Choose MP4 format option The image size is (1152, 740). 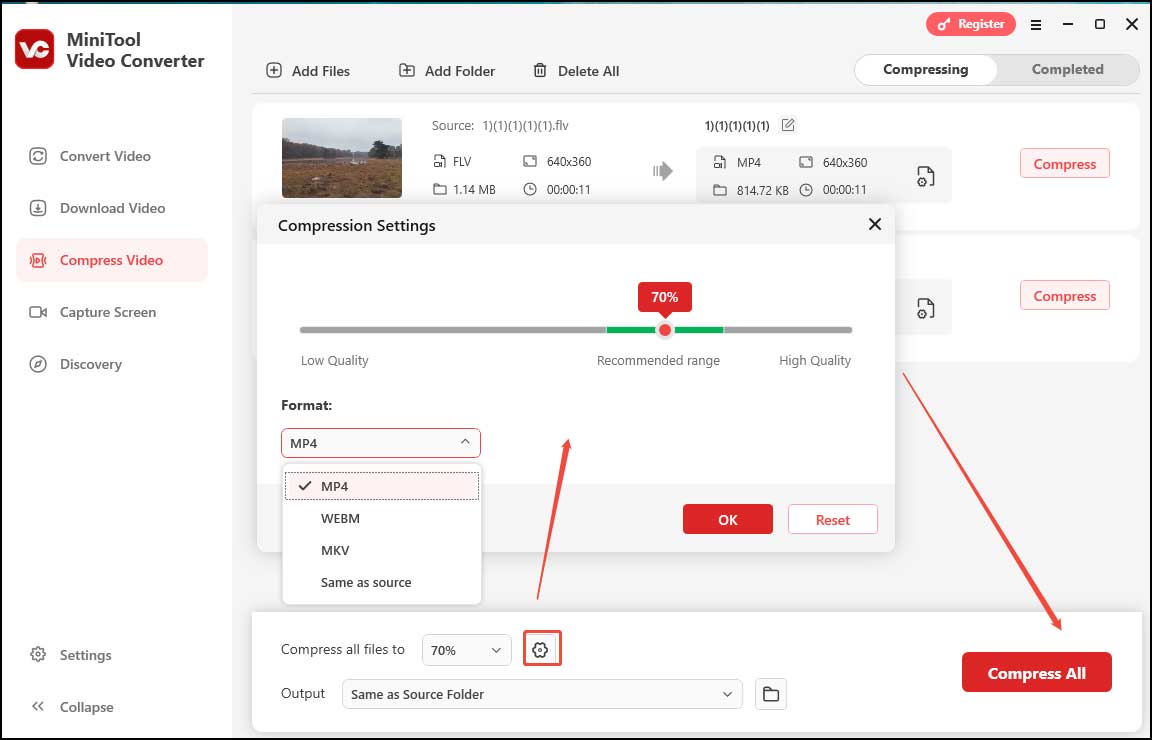(x=381, y=486)
